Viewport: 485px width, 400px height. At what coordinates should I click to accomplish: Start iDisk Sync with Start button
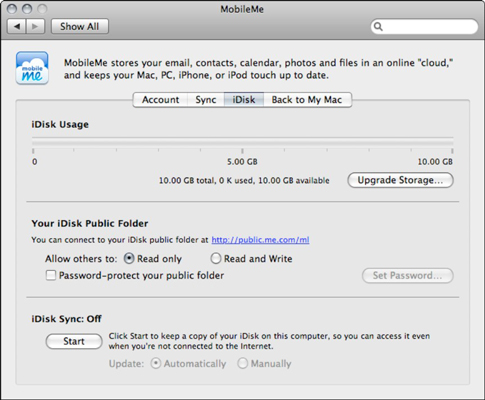point(74,341)
